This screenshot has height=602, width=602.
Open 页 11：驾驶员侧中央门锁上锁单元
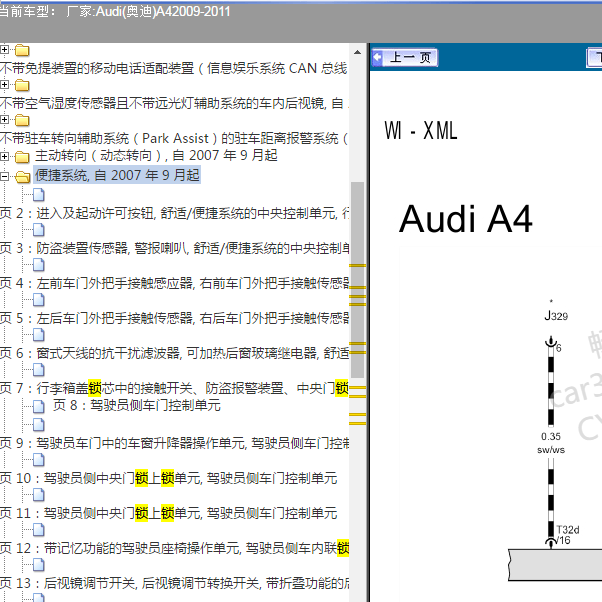[x=169, y=513]
